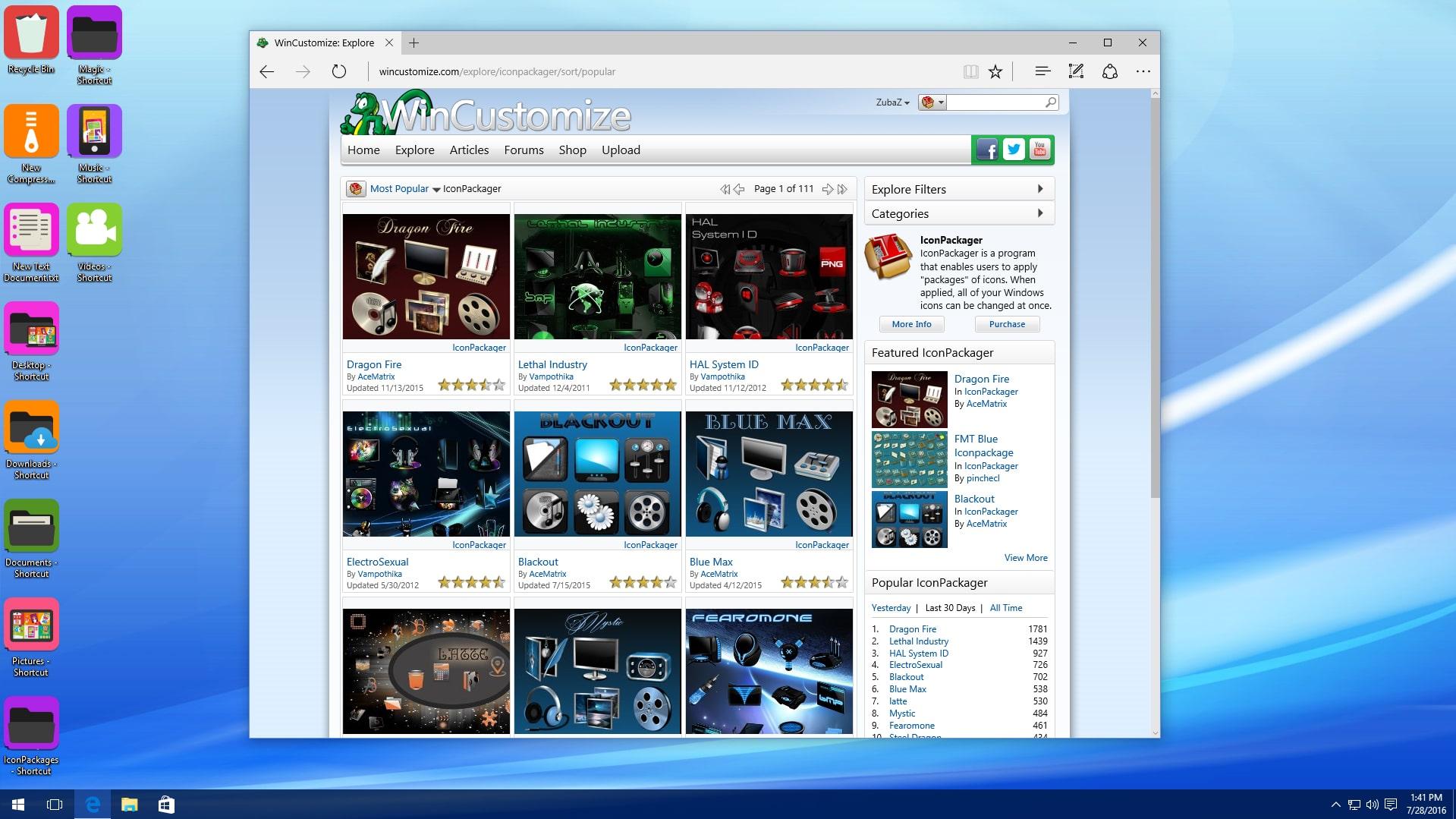
Task: Open the Web Note pen icon
Action: [1075, 71]
